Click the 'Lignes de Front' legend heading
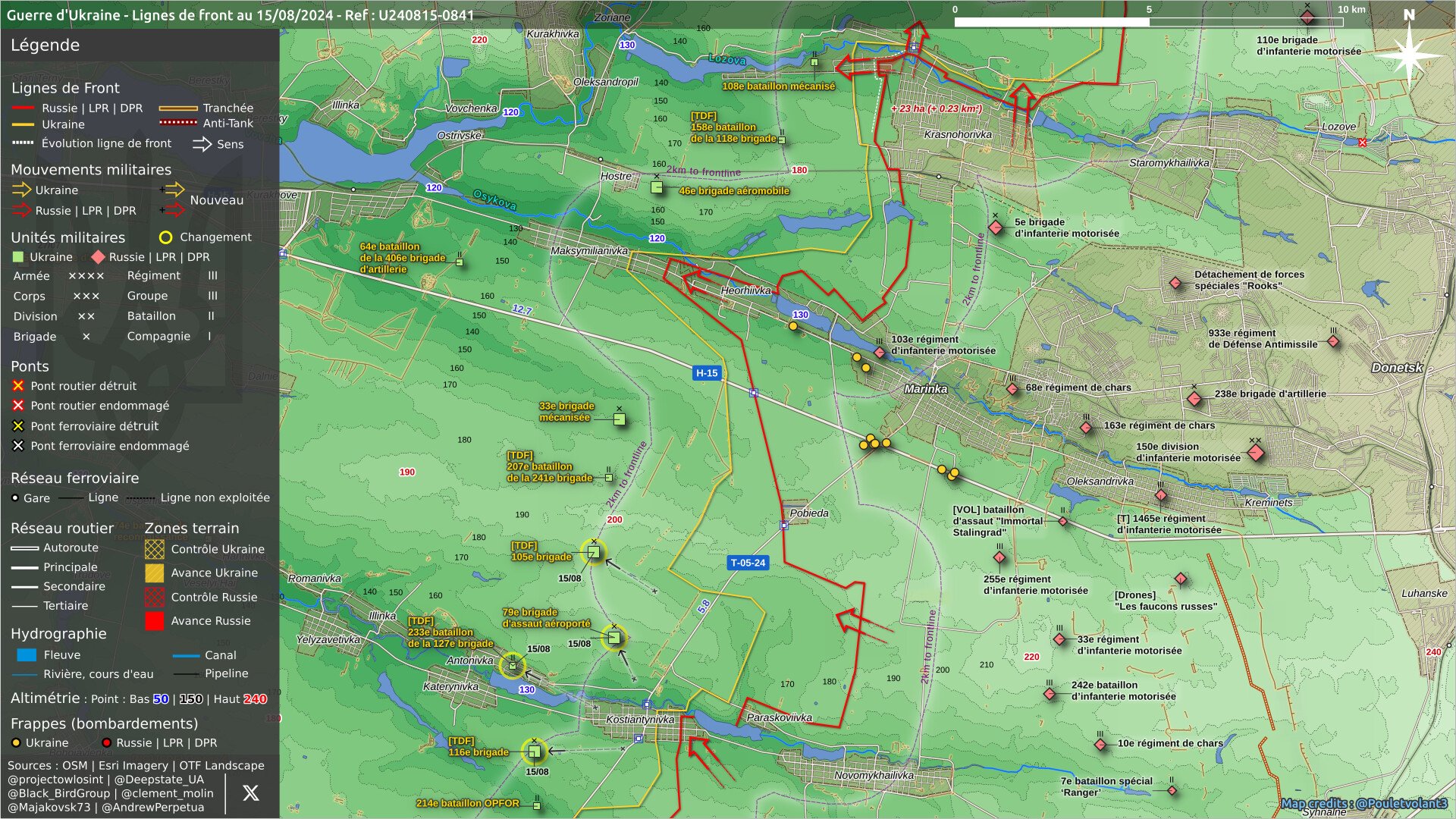The width and height of the screenshot is (1456, 819). click(x=65, y=88)
